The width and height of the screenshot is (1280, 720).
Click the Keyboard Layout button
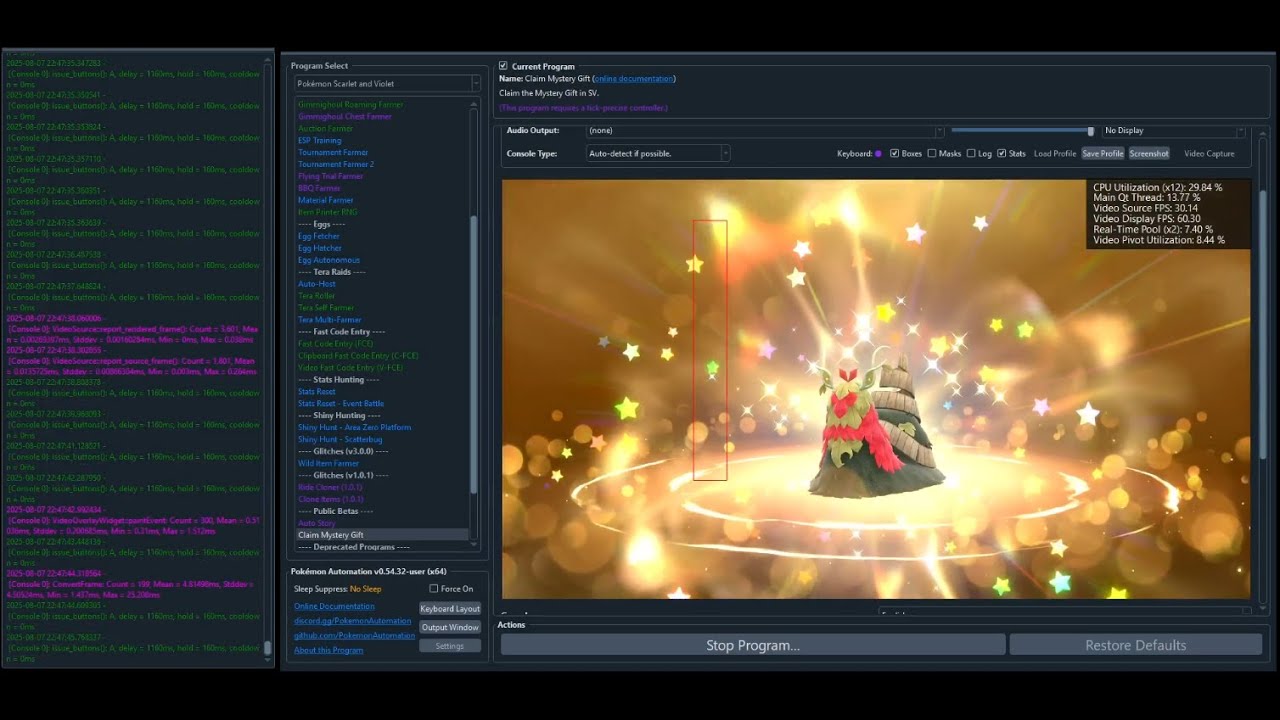point(450,609)
